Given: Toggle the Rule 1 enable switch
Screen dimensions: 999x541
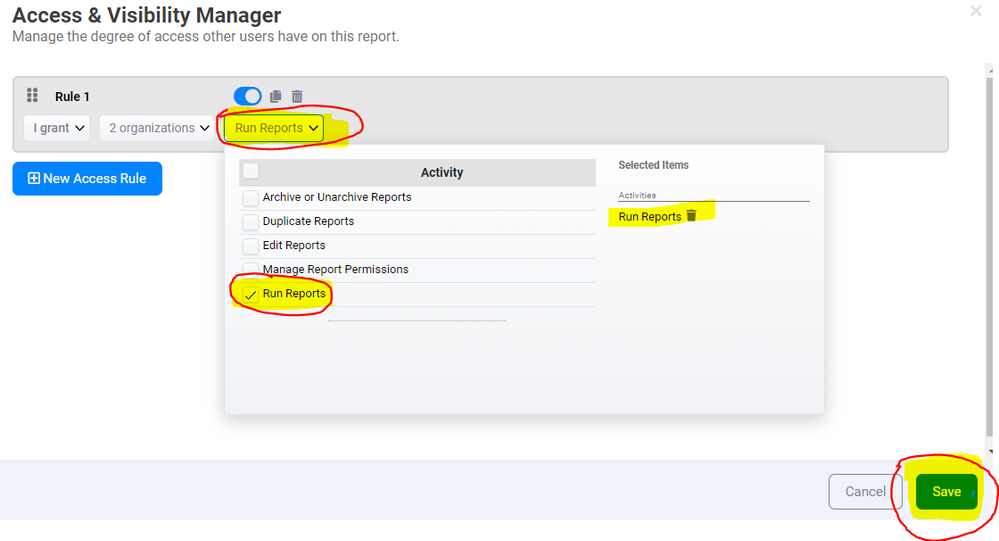Looking at the screenshot, I should tap(247, 96).
